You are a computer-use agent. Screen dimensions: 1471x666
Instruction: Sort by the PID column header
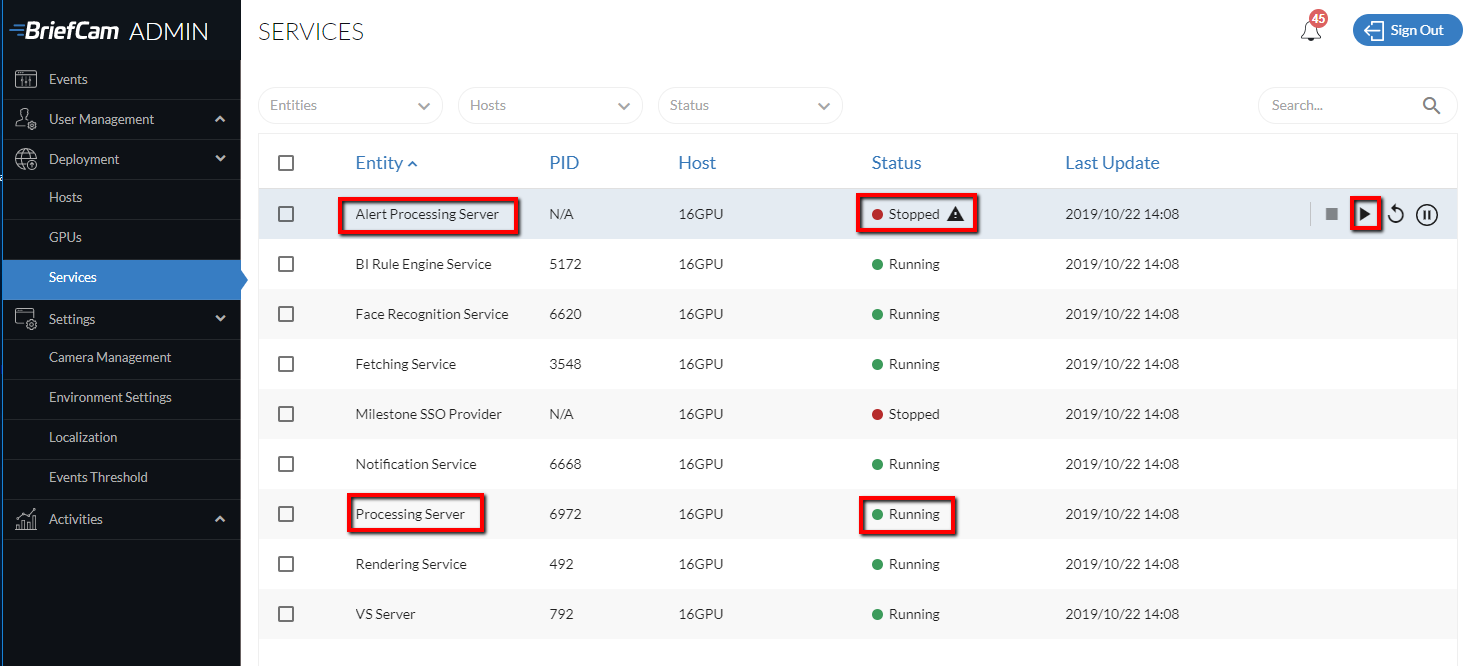click(564, 163)
